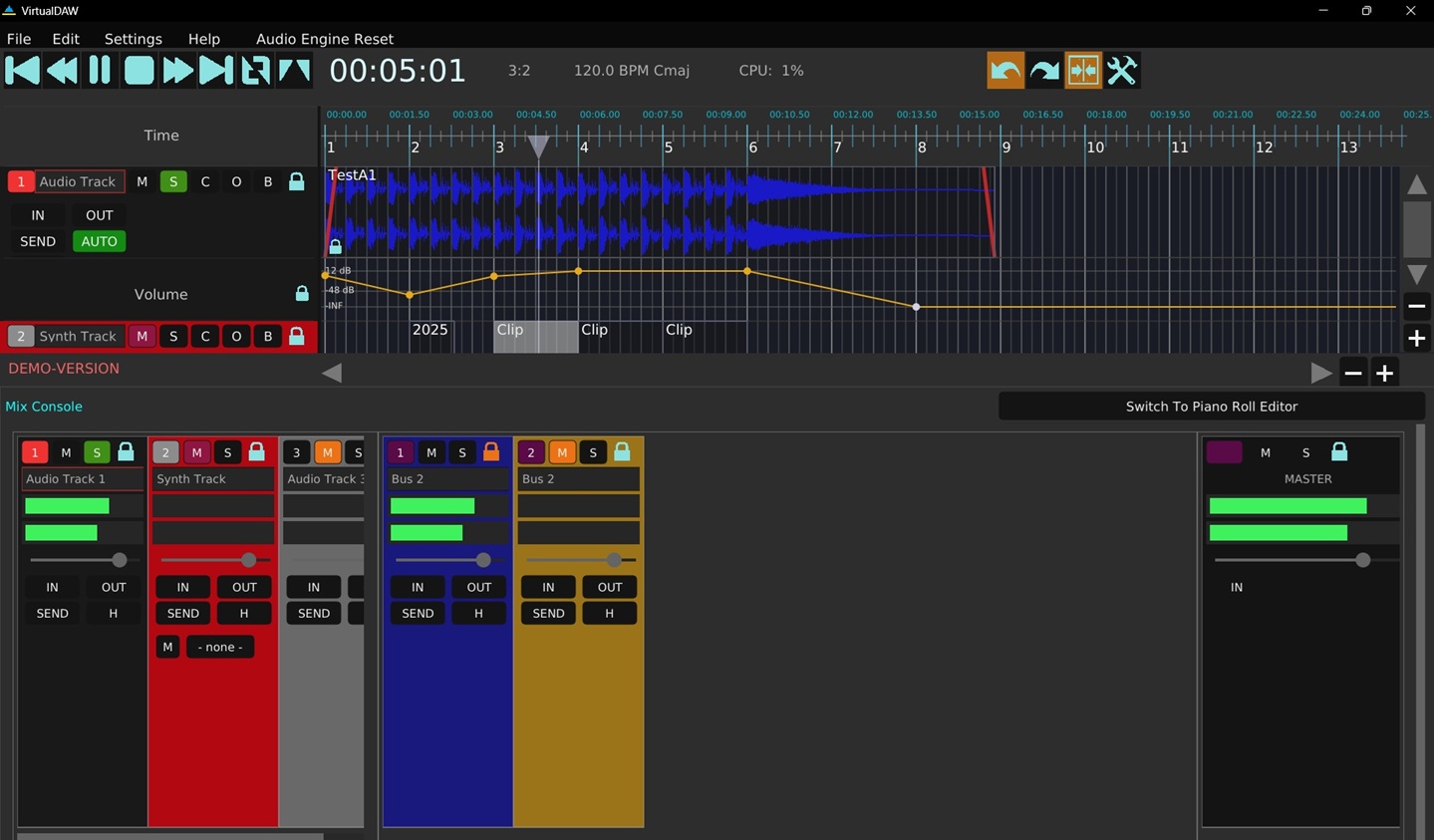Stop playback with the square stop icon
1434x840 pixels.
(139, 71)
